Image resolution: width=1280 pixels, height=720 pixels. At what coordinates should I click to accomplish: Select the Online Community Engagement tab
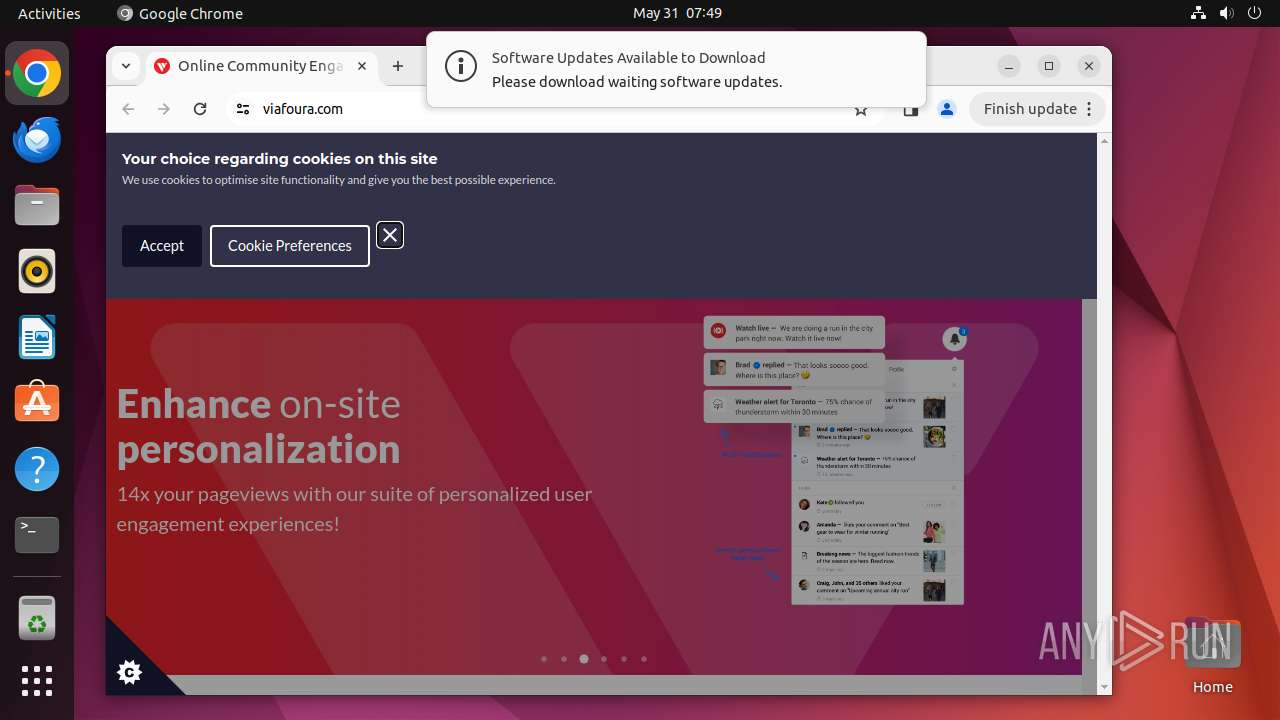(260, 66)
